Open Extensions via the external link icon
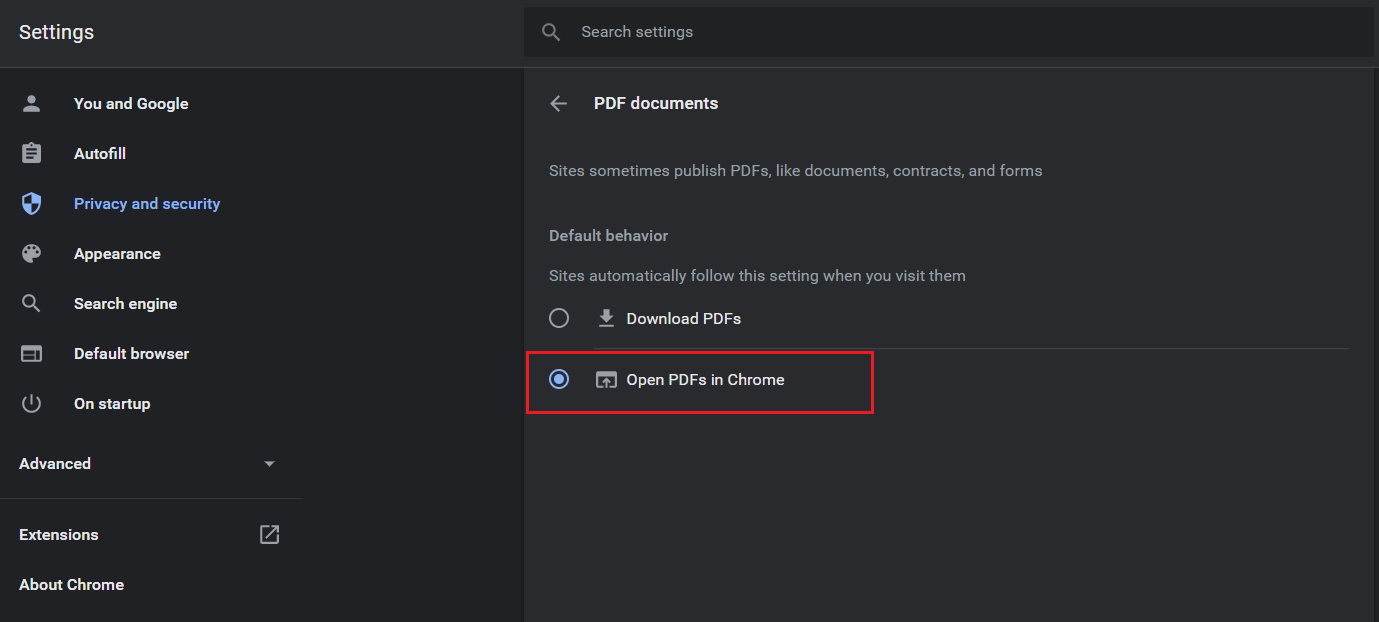1379x622 pixels. [269, 535]
